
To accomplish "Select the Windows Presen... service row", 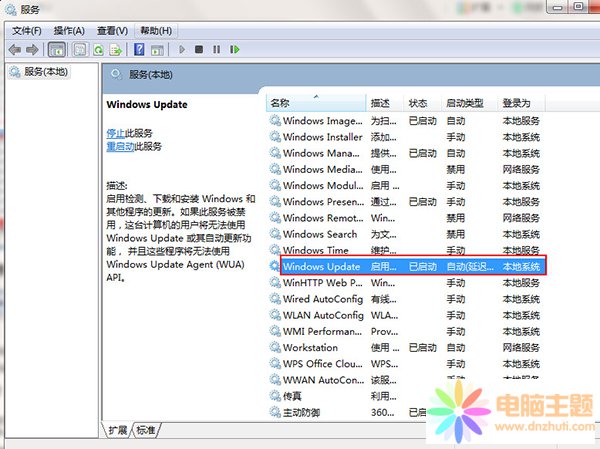I will (406, 202).
